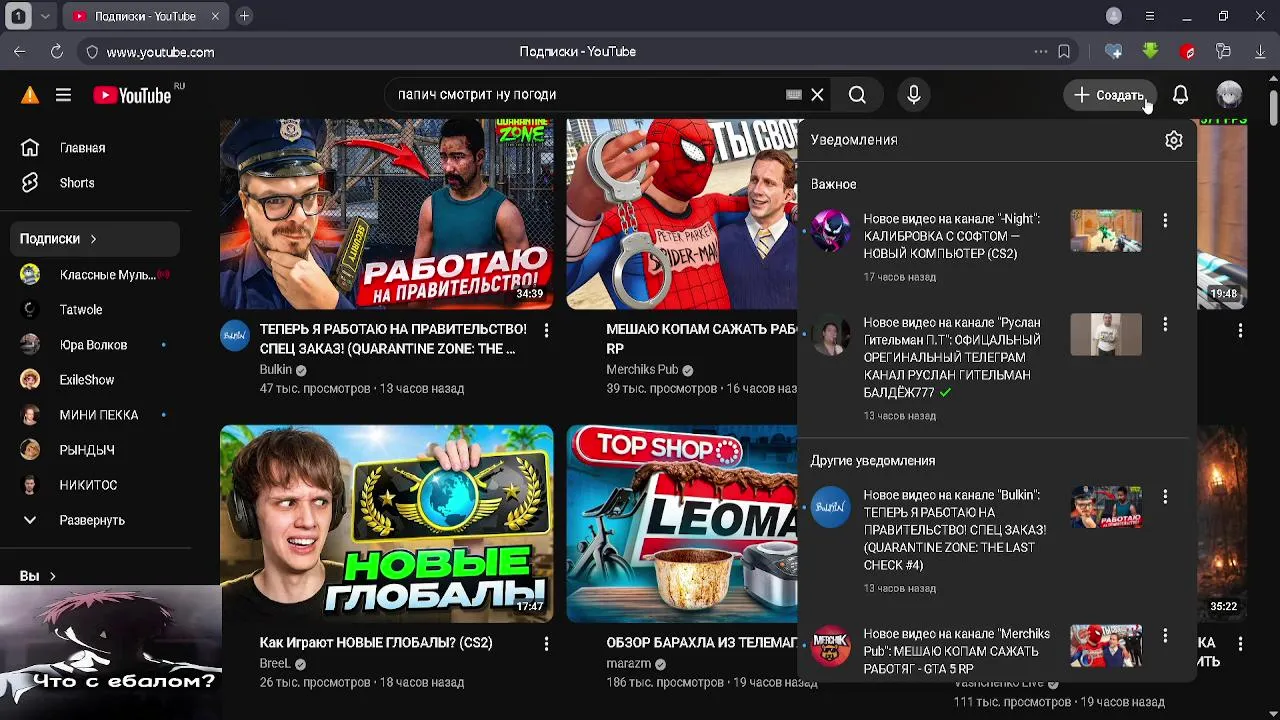This screenshot has width=1280, height=720.
Task: Open the on-screen keyboard icon
Action: (x=794, y=95)
